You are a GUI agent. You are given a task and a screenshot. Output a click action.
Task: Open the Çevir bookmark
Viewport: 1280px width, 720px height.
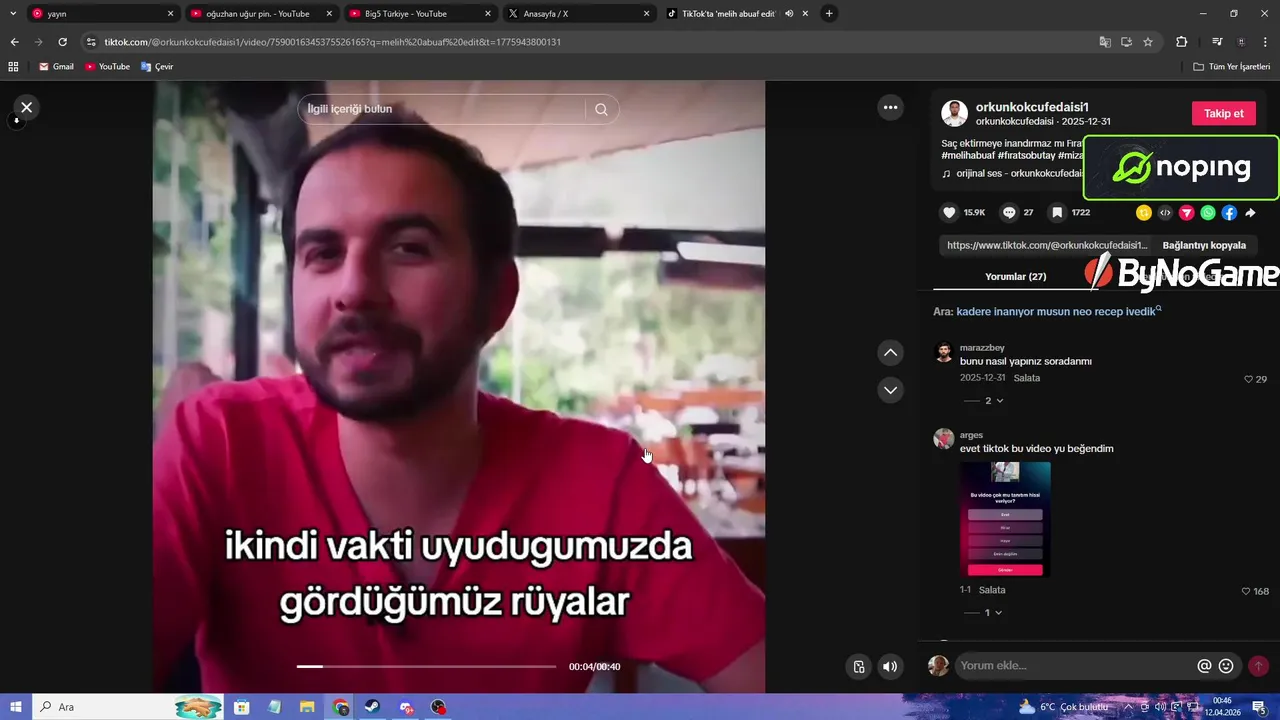click(x=157, y=67)
